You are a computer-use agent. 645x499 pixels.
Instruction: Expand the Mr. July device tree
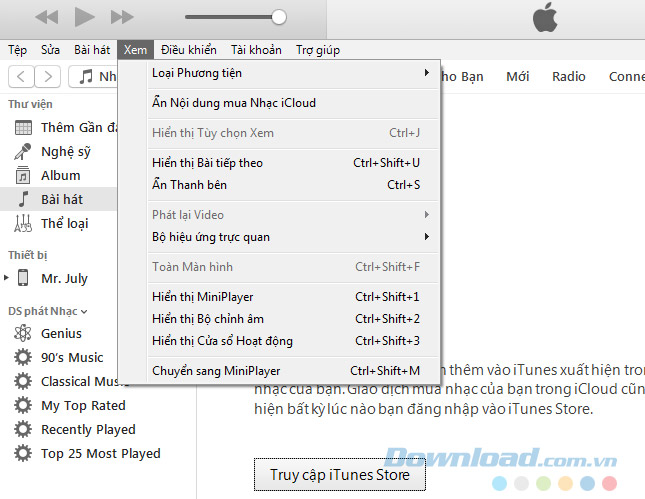(6, 278)
